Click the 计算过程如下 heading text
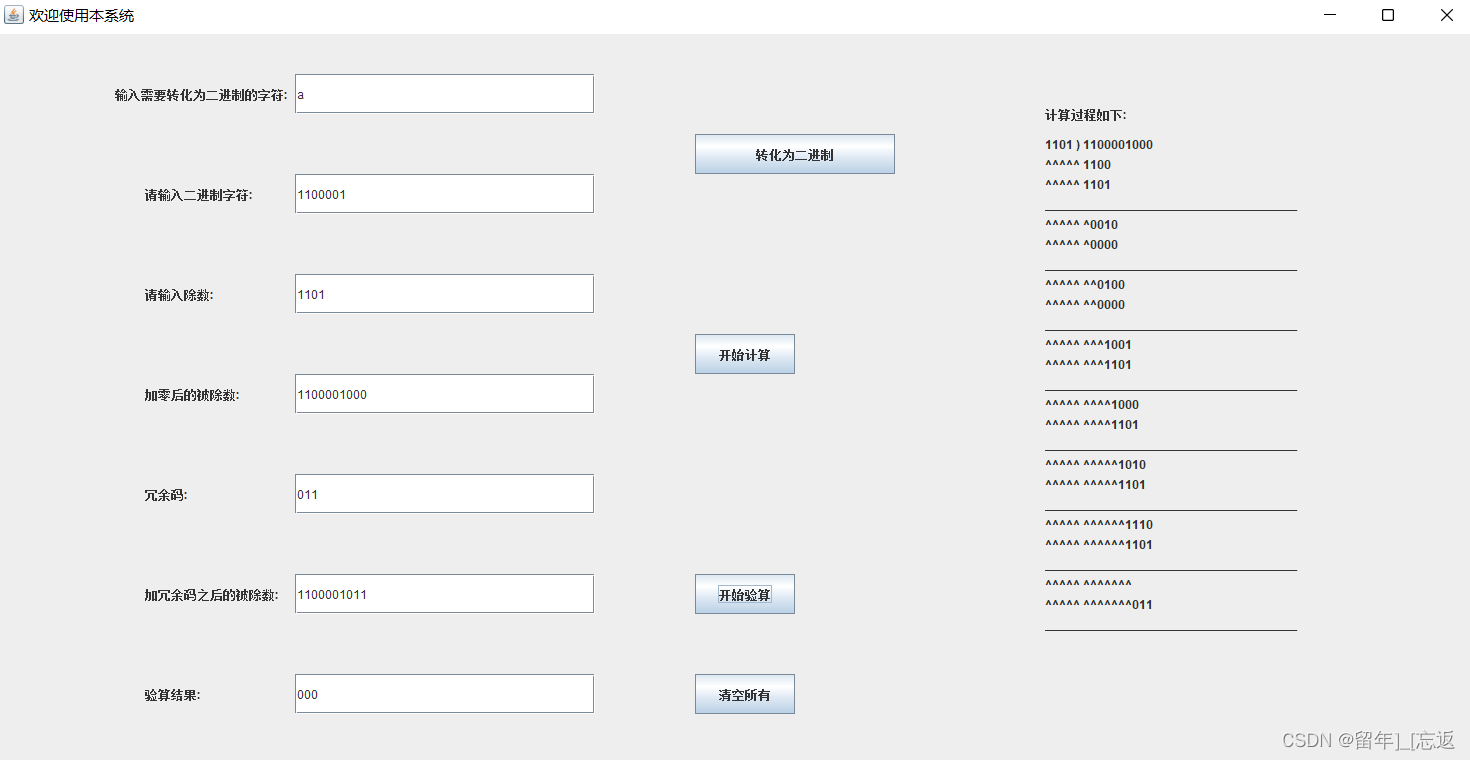 1086,116
